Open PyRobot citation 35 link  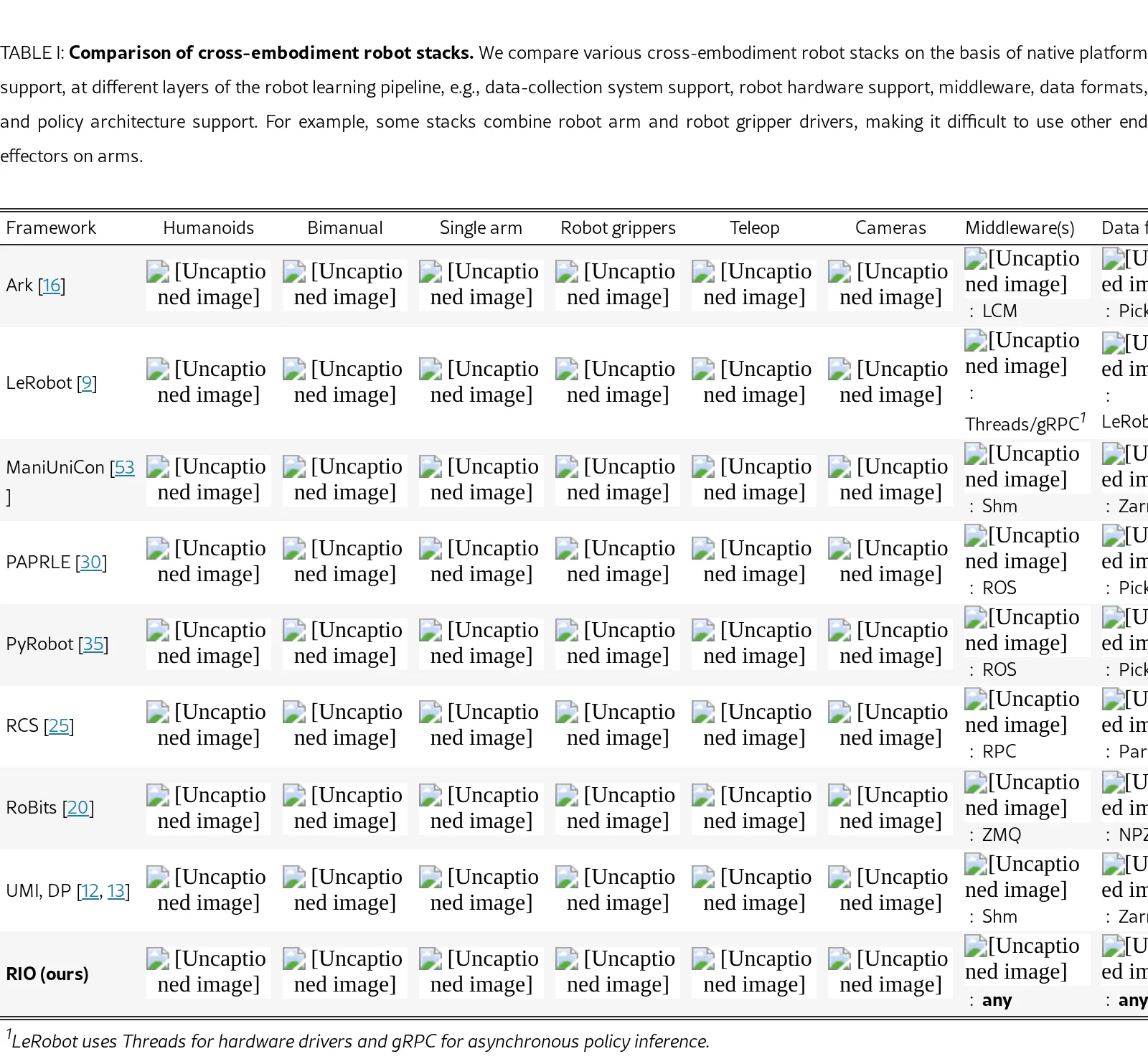(93, 644)
